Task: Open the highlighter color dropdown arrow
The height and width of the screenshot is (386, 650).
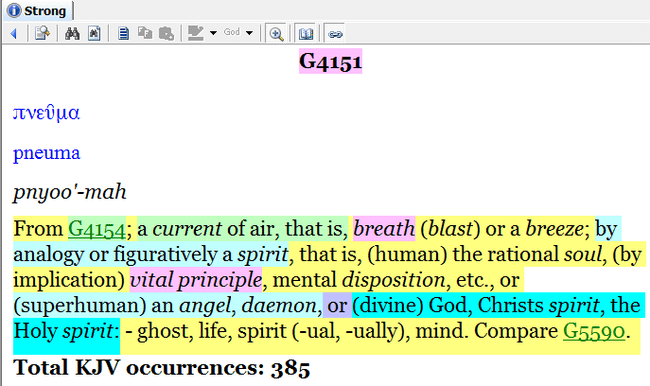Action: coord(213,33)
